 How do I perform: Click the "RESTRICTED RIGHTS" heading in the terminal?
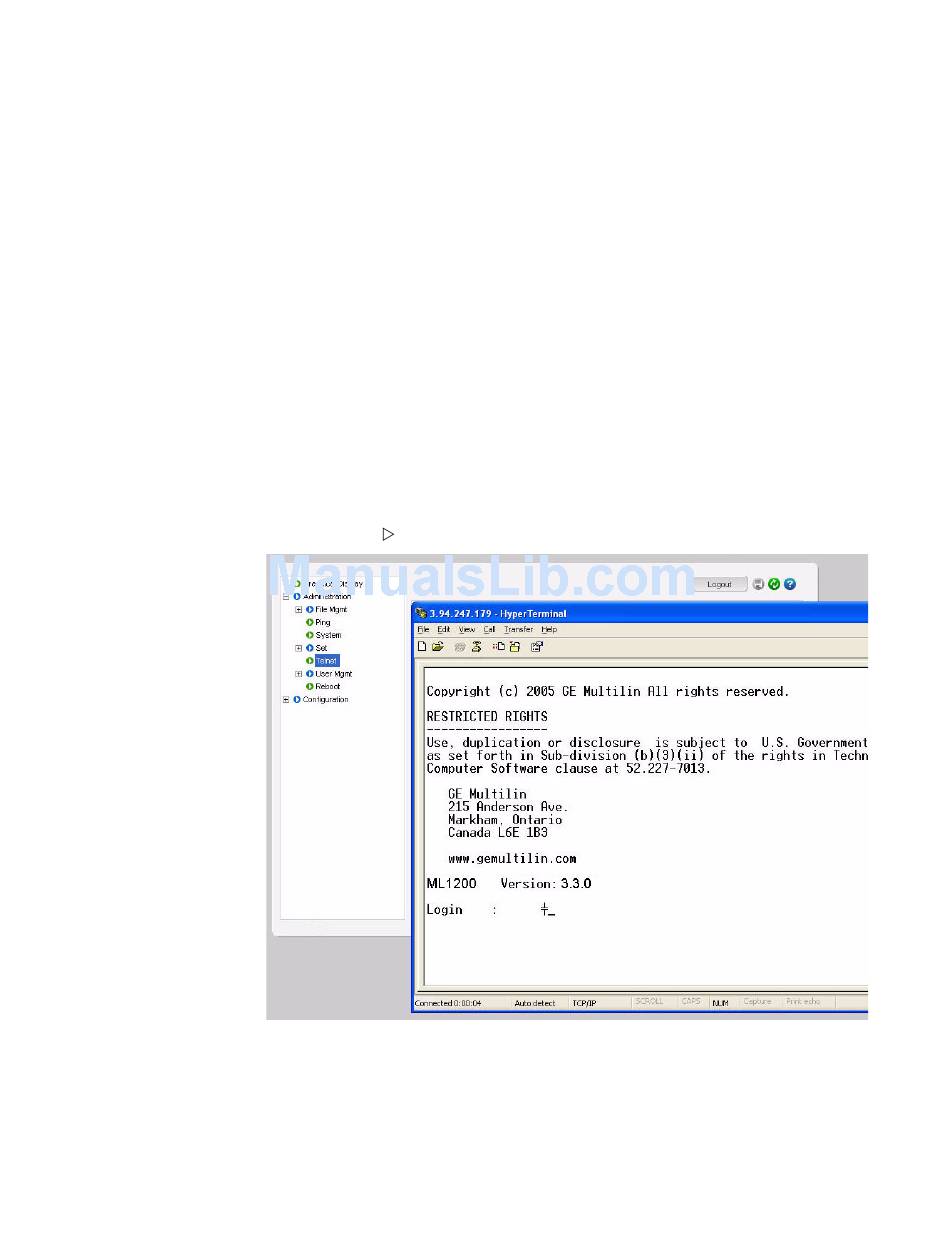coord(487,717)
